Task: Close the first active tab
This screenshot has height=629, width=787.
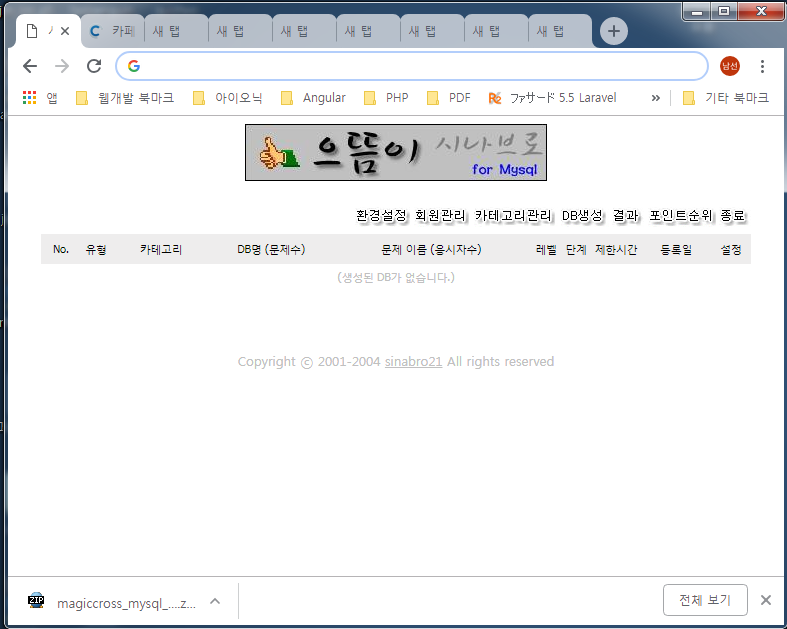Action: point(65,31)
